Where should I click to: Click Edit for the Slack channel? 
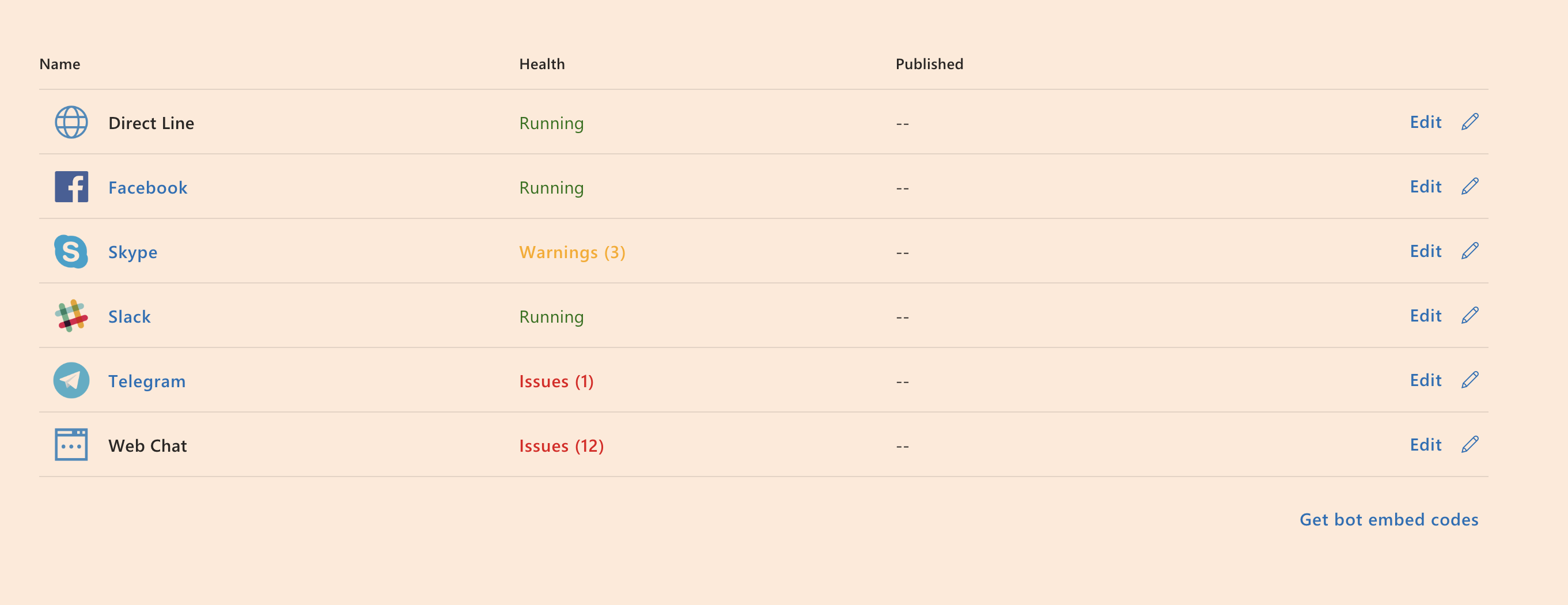1426,315
